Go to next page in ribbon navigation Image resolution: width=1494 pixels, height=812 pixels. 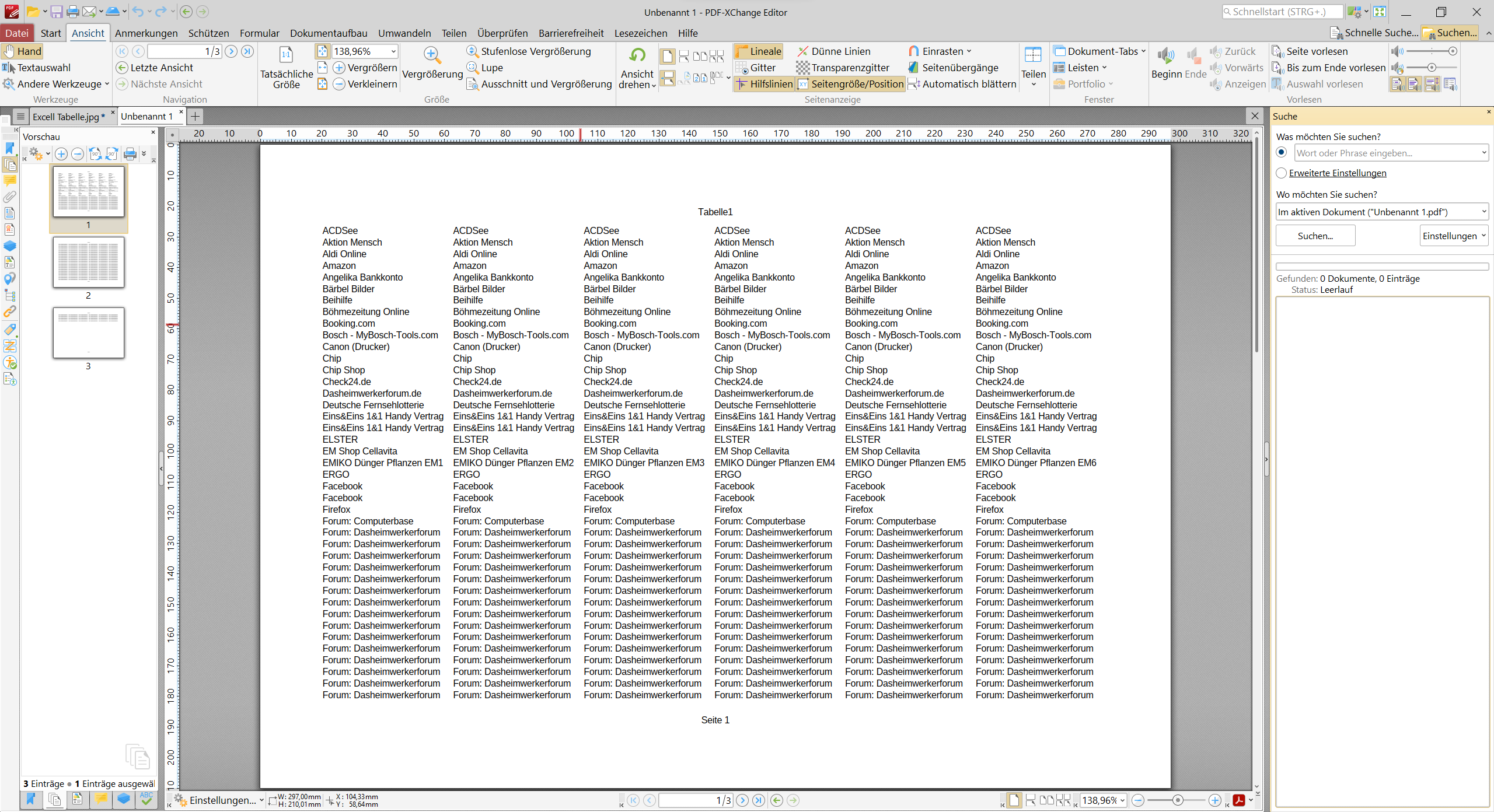coord(231,51)
